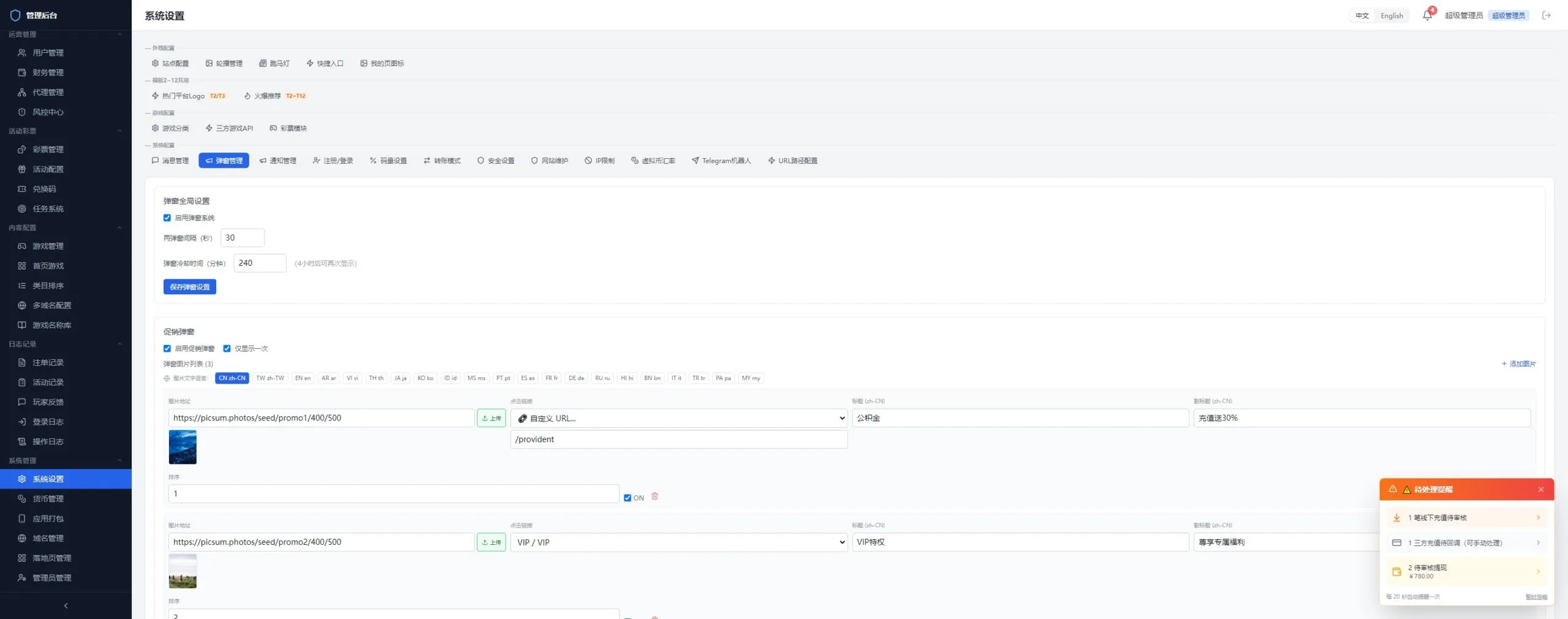The width and height of the screenshot is (1568, 619).
Task: Toggle 启用促销弹窗 checkbox
Action: coord(167,348)
